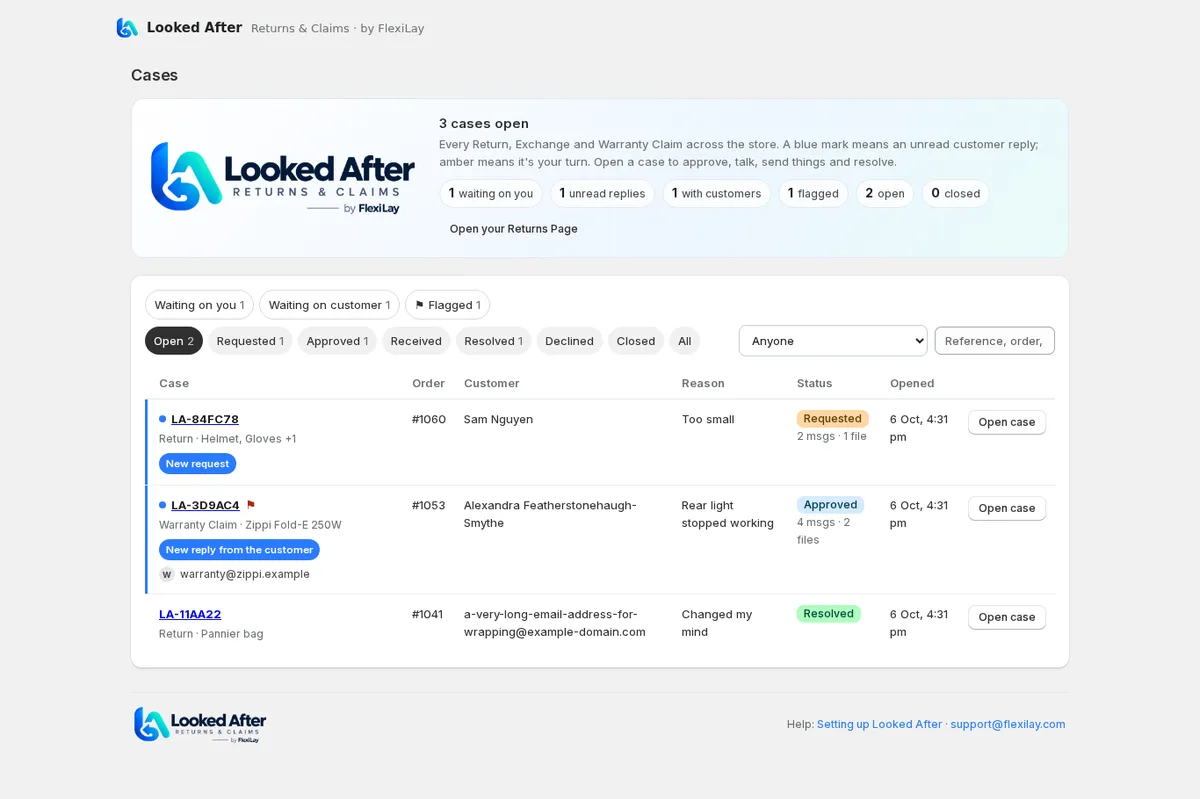Open case for order #1060

click(1007, 422)
